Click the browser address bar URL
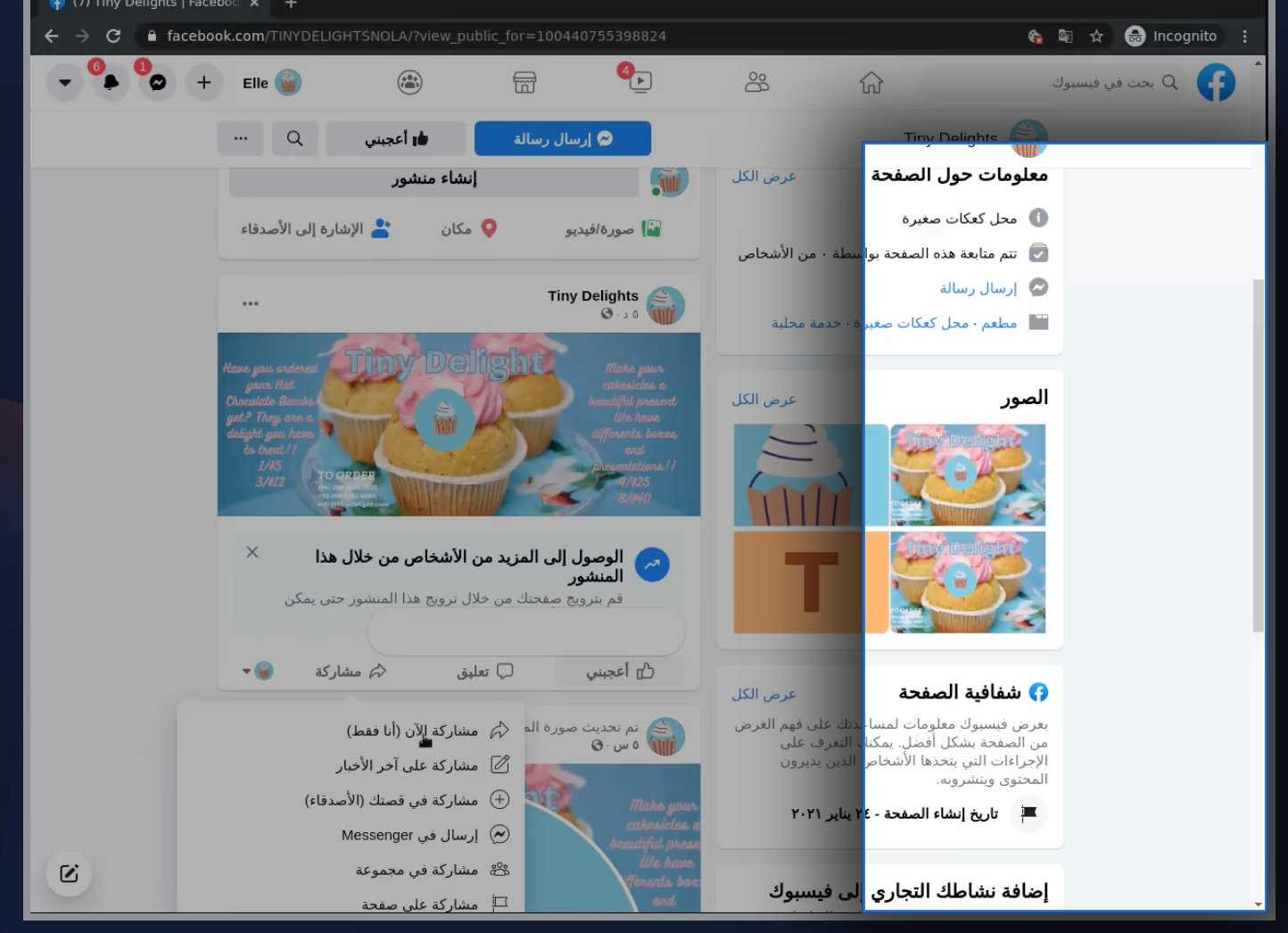Viewport: 1288px width, 933px height. (x=417, y=36)
